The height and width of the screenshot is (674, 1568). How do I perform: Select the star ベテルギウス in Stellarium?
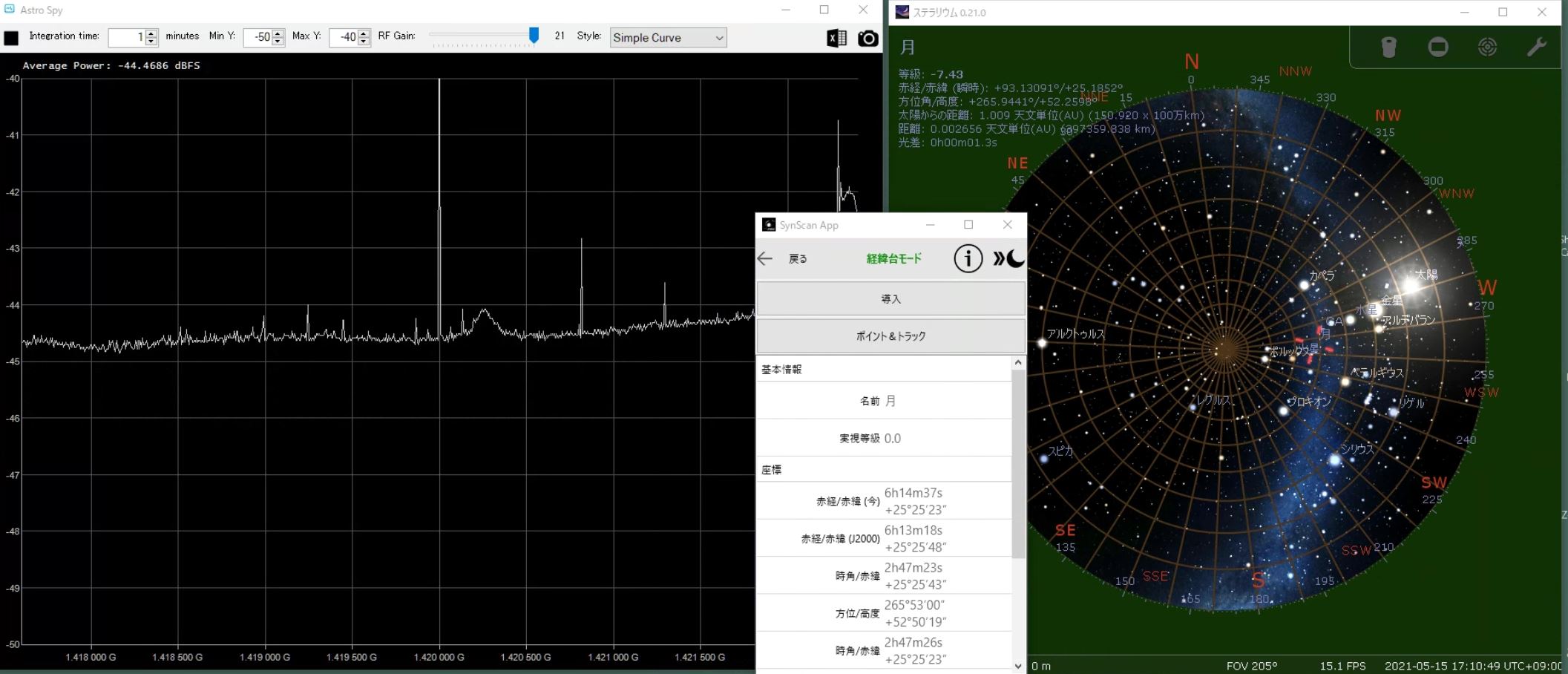1345,382
